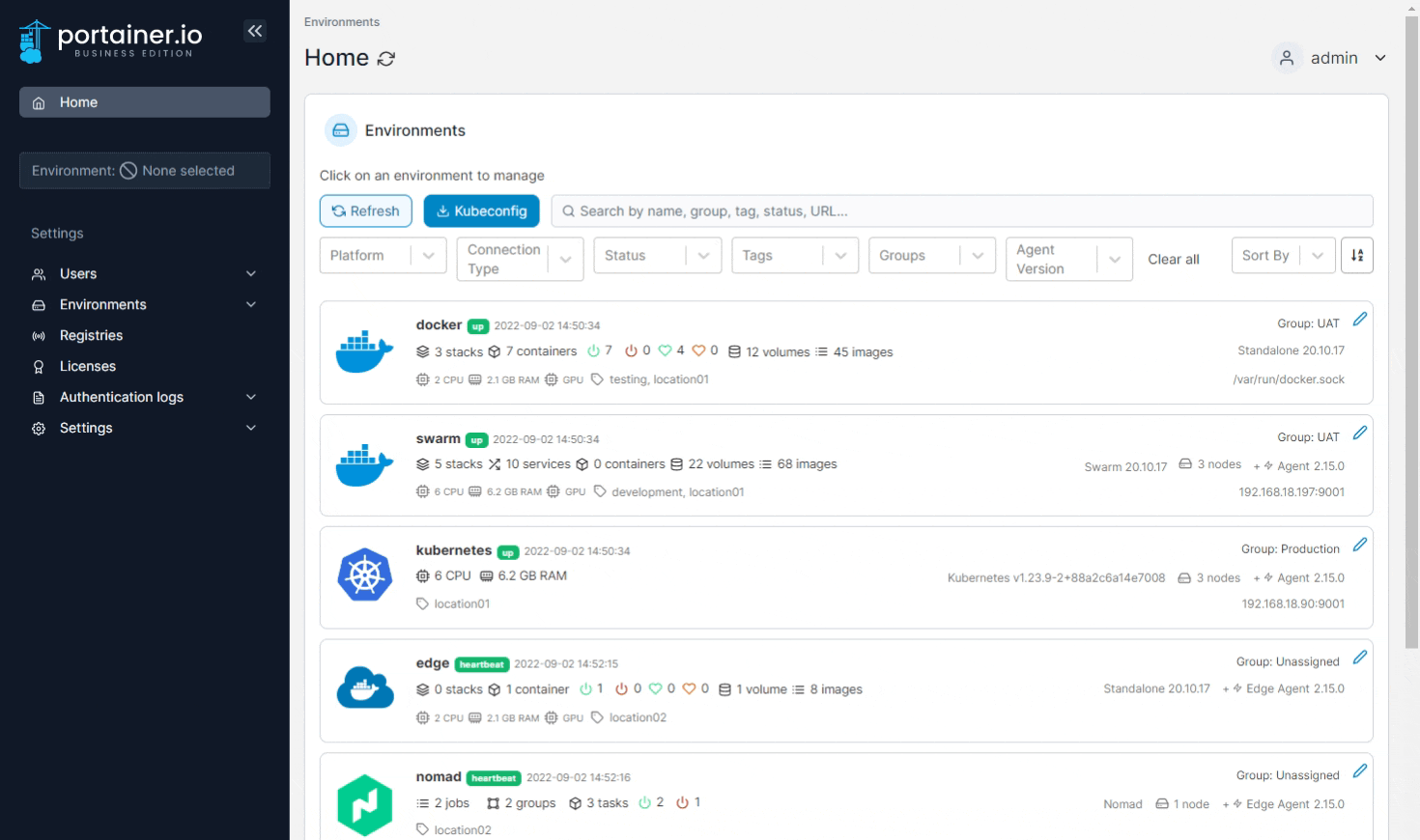
Task: Open the Connection Type filter dropdown
Action: (x=520, y=259)
